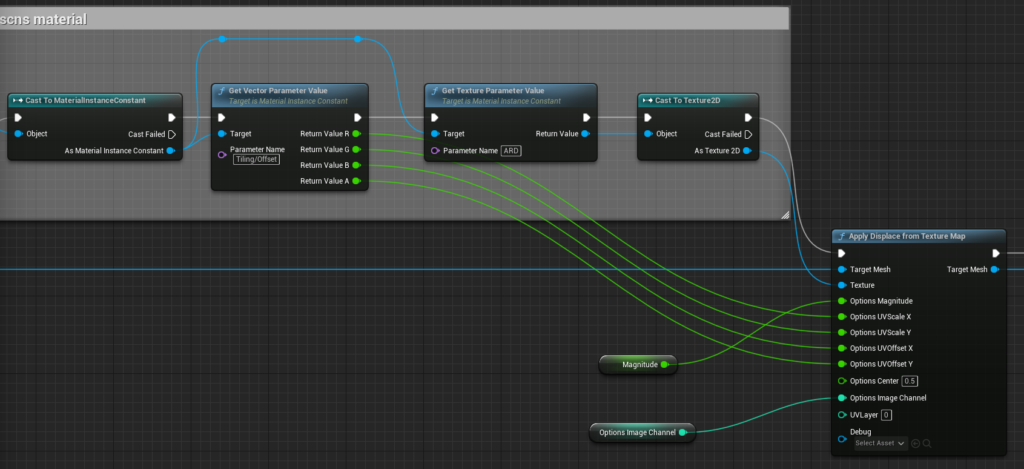
Task: Click the Magnitude variable output pin
Action: pos(665,364)
